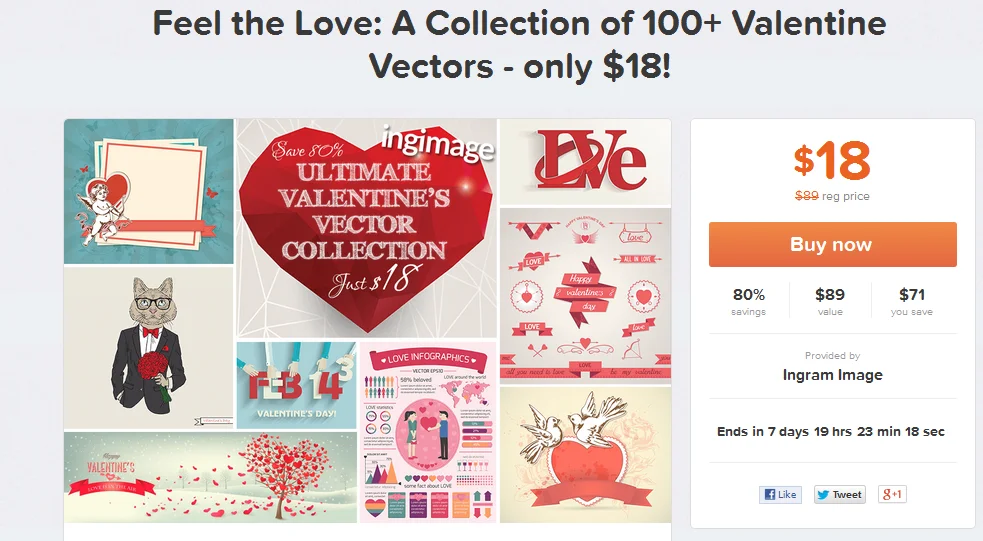The image size is (983, 541).
Task: Click the cupid frame vector thumbnail
Action: point(149,192)
